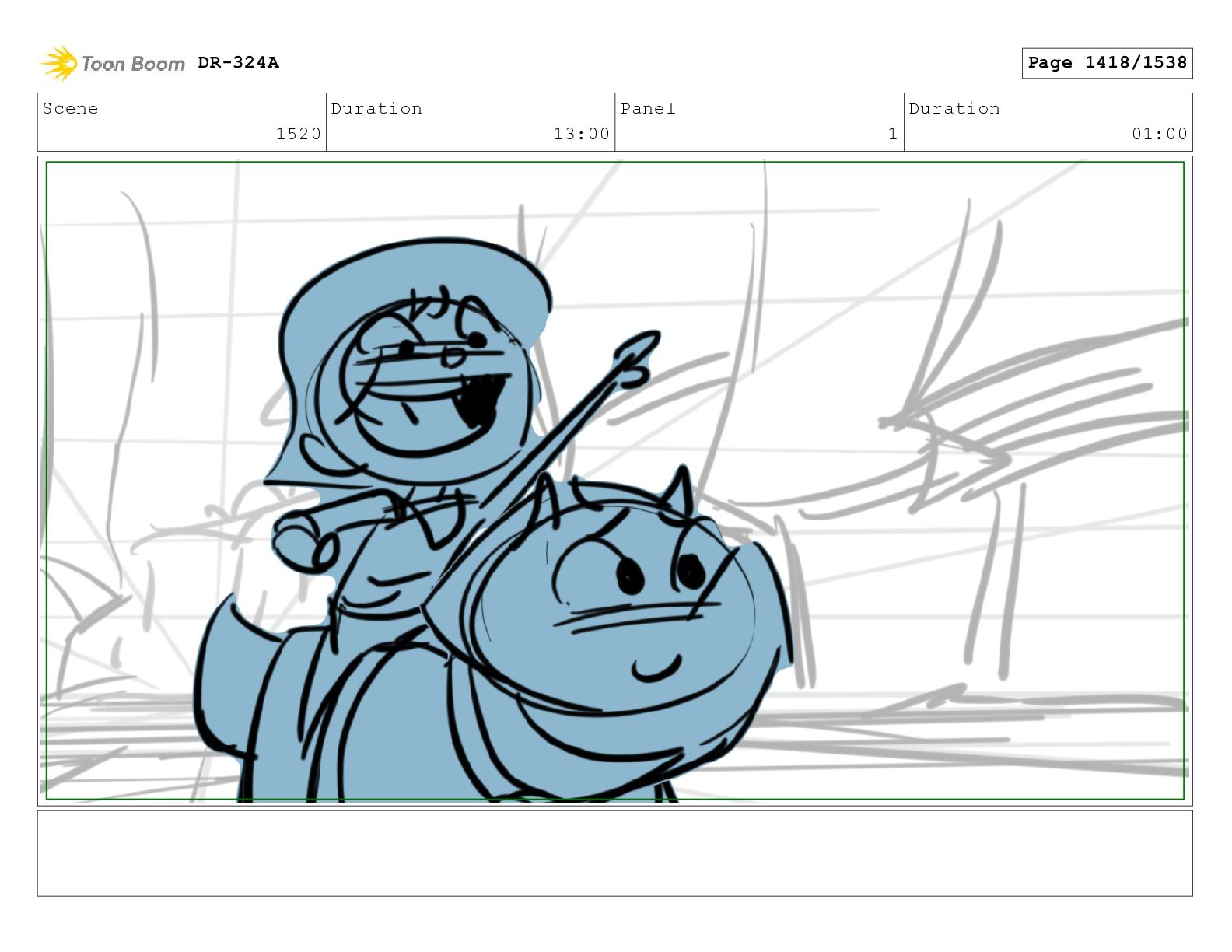Click the storyboard panel drawing thumbnail
The height and width of the screenshot is (952, 1232).
coord(614,481)
